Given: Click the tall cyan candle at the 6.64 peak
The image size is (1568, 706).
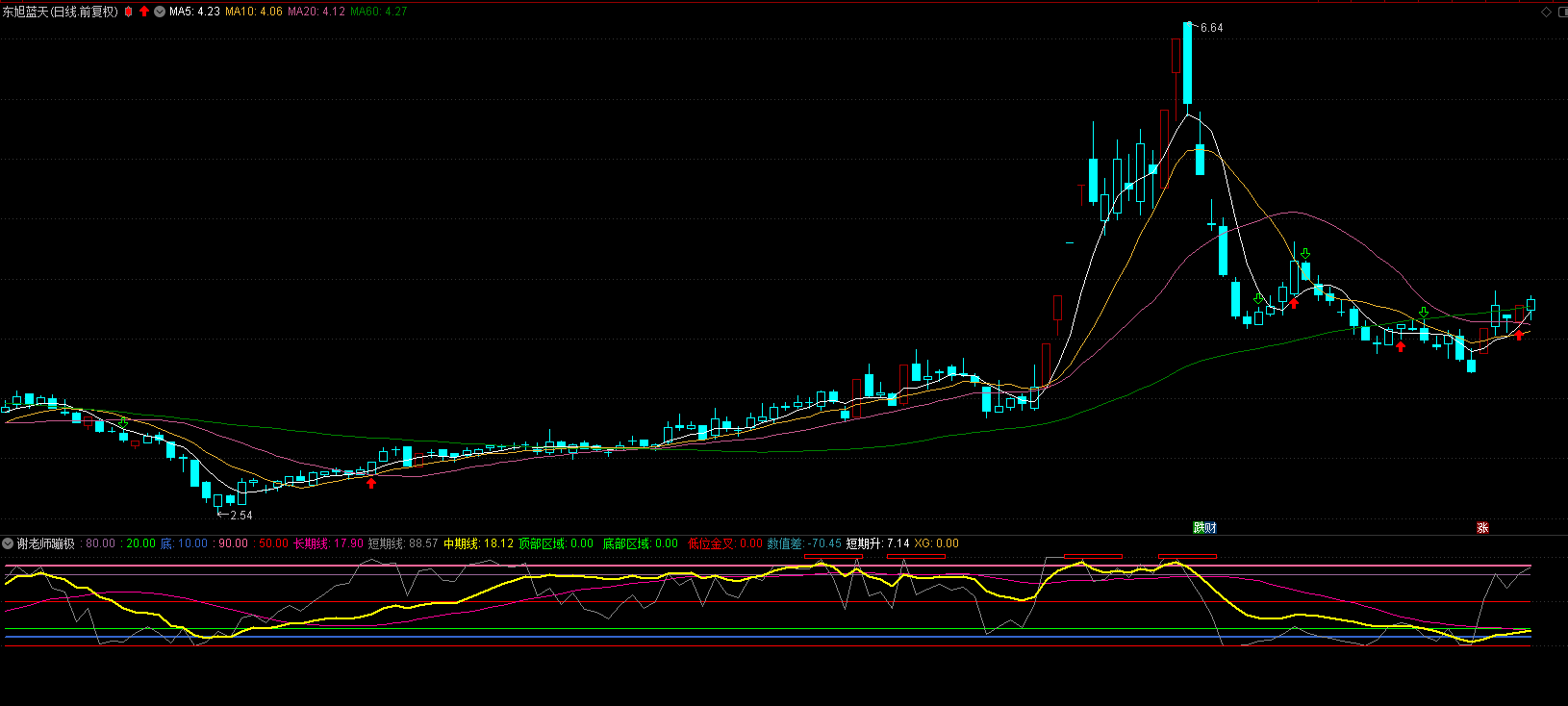Looking at the screenshot, I should click(1188, 63).
